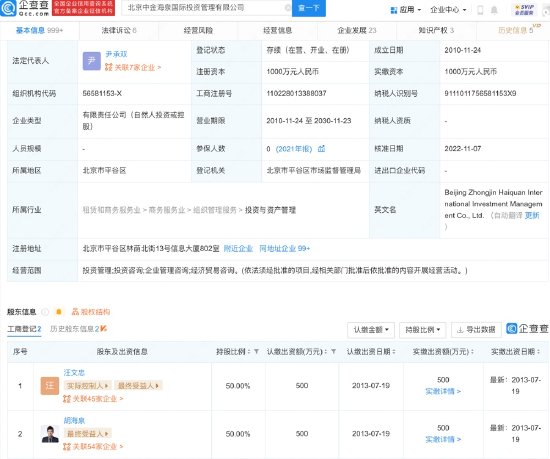Open notifications bell in header

click(x=494, y=10)
